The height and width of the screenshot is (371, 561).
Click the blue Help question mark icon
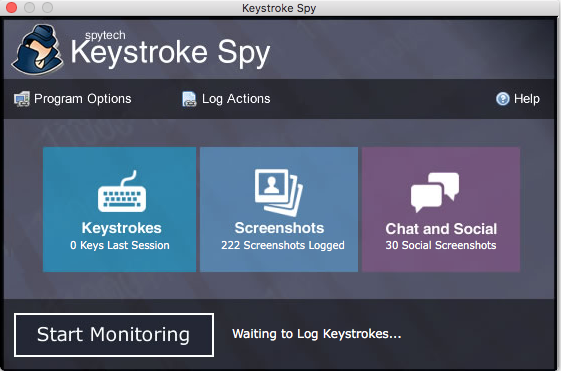pos(503,99)
